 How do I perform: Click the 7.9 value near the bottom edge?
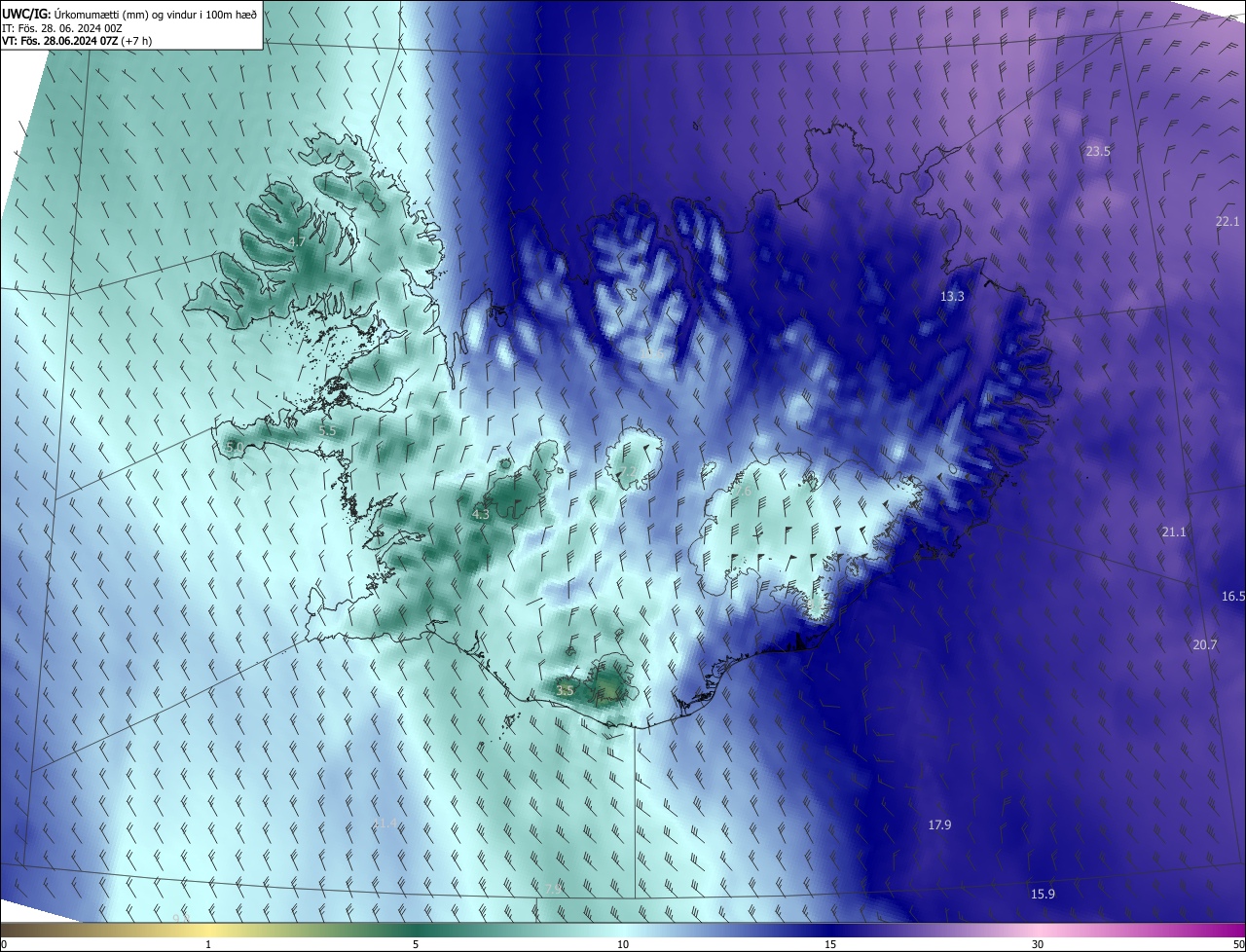tap(552, 889)
